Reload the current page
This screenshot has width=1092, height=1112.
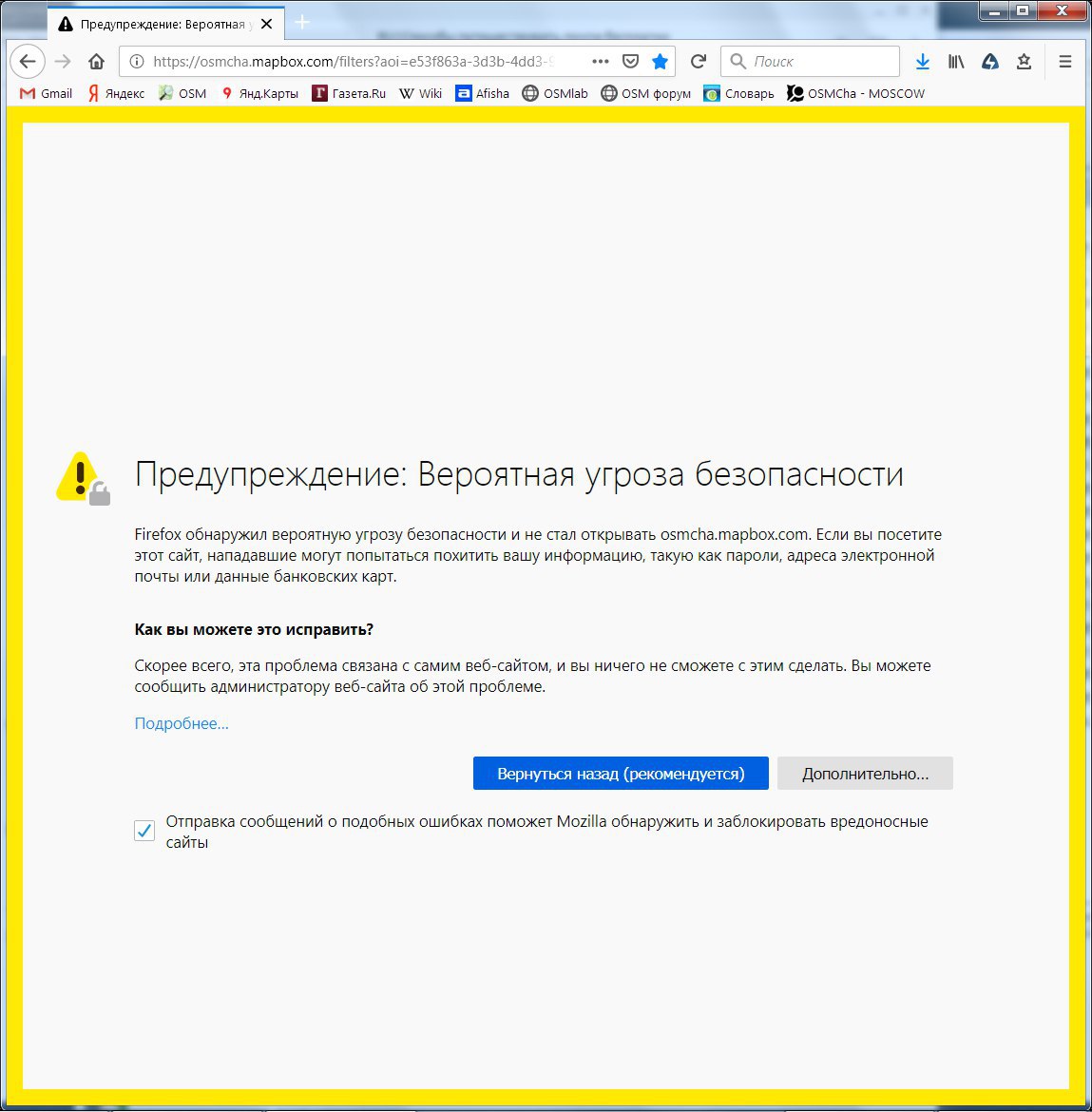[699, 62]
